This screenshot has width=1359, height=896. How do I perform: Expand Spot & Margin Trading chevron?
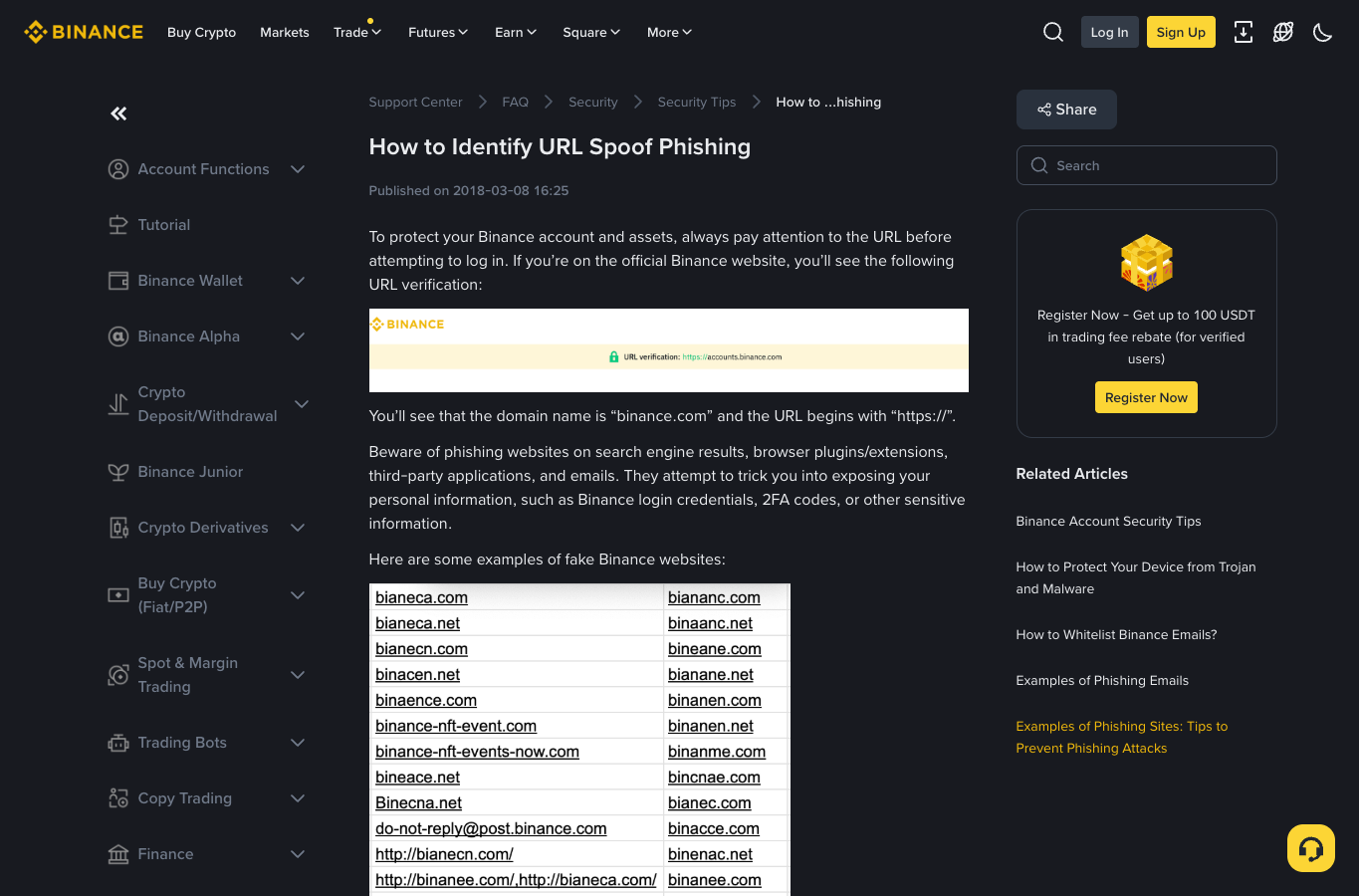298,675
